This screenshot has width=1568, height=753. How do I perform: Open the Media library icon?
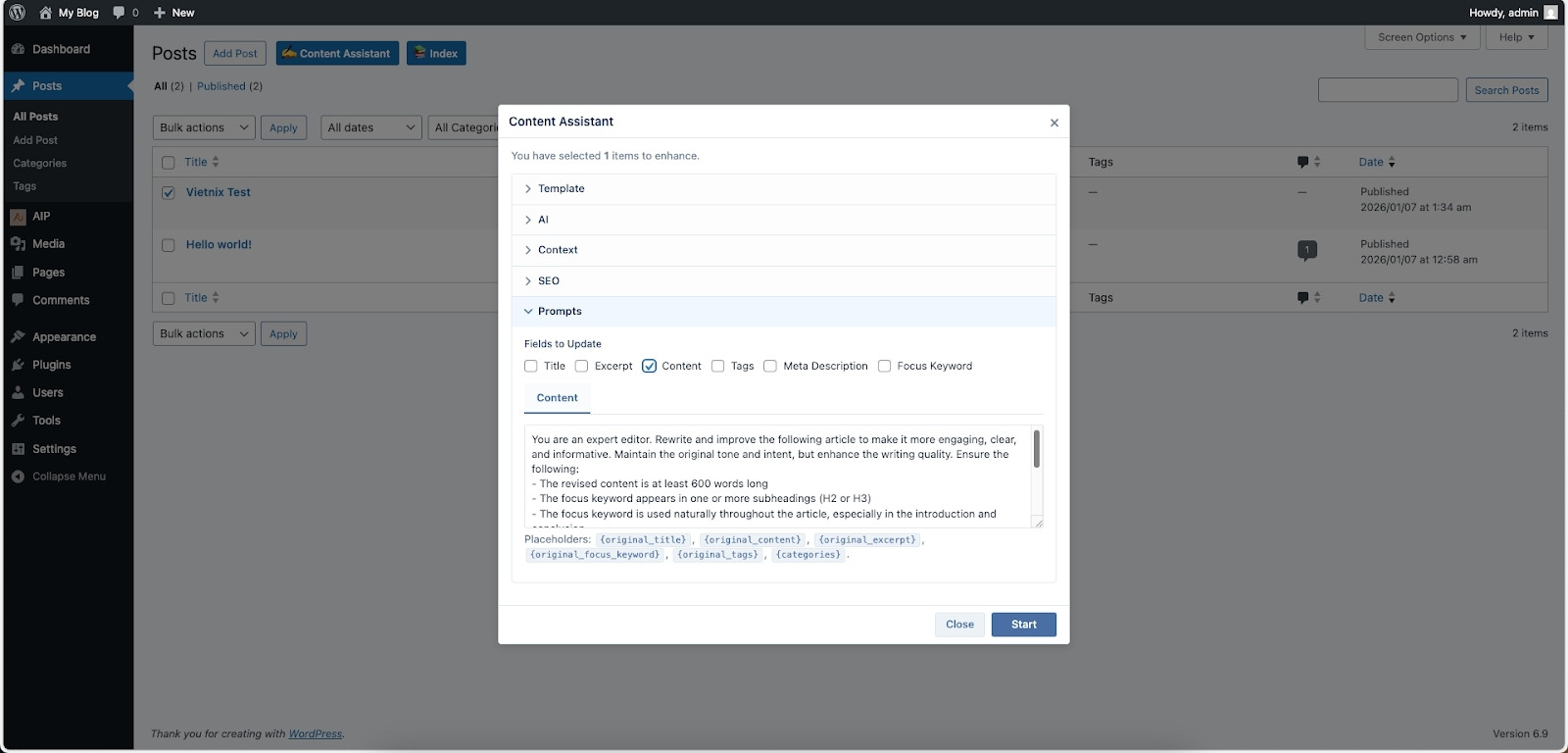[18, 244]
